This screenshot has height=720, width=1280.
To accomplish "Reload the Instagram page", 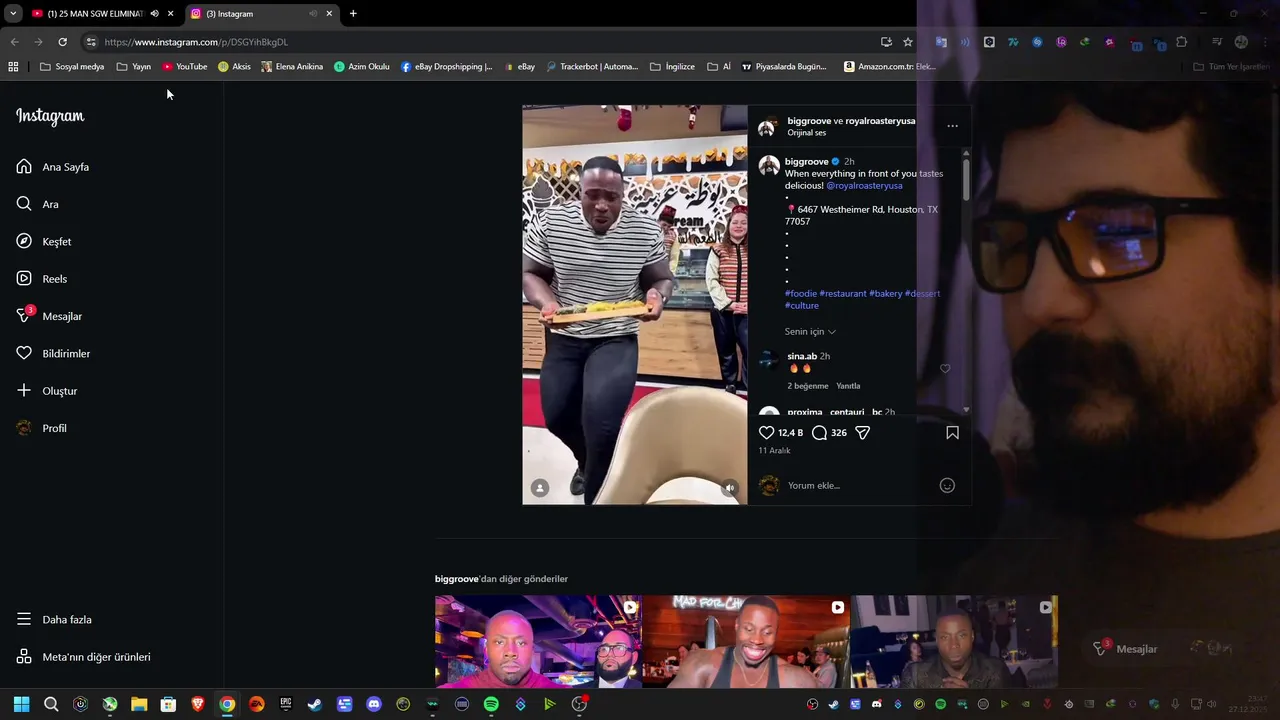I will tap(62, 42).
